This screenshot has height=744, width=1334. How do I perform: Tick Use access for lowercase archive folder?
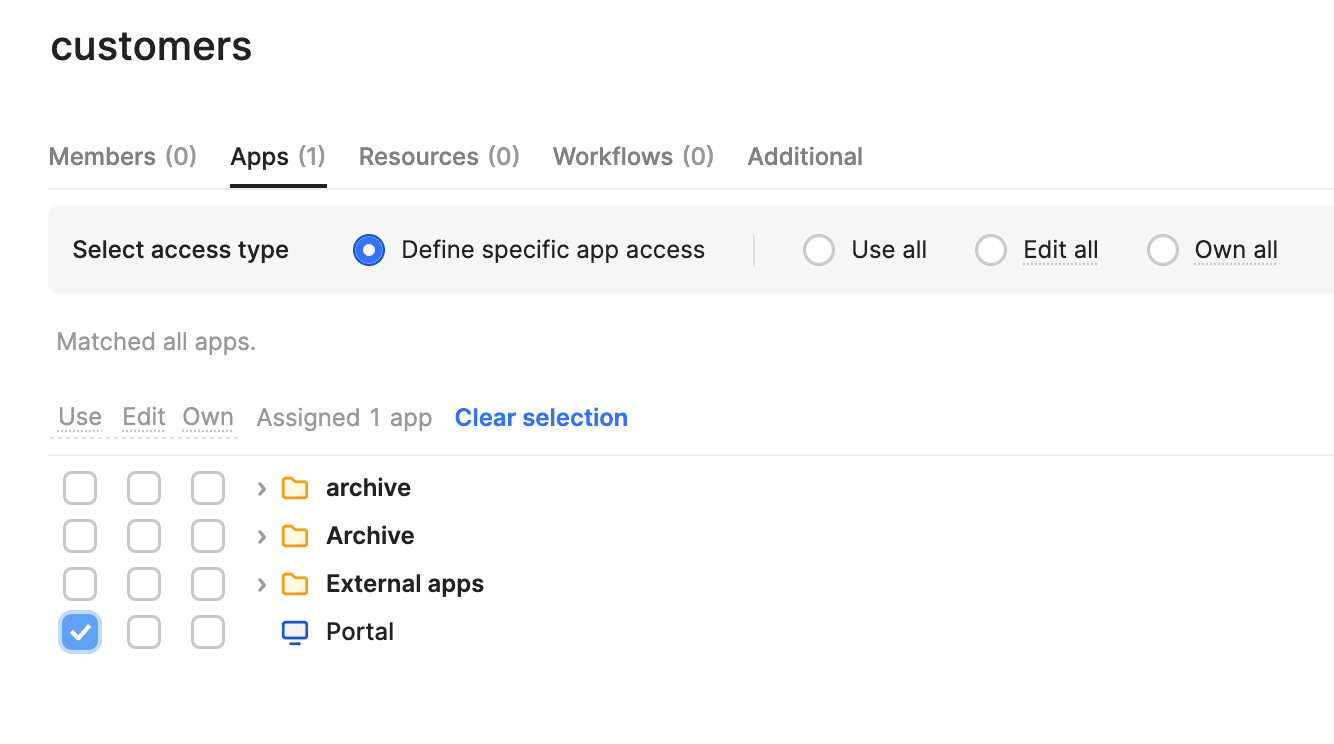[x=80, y=488]
